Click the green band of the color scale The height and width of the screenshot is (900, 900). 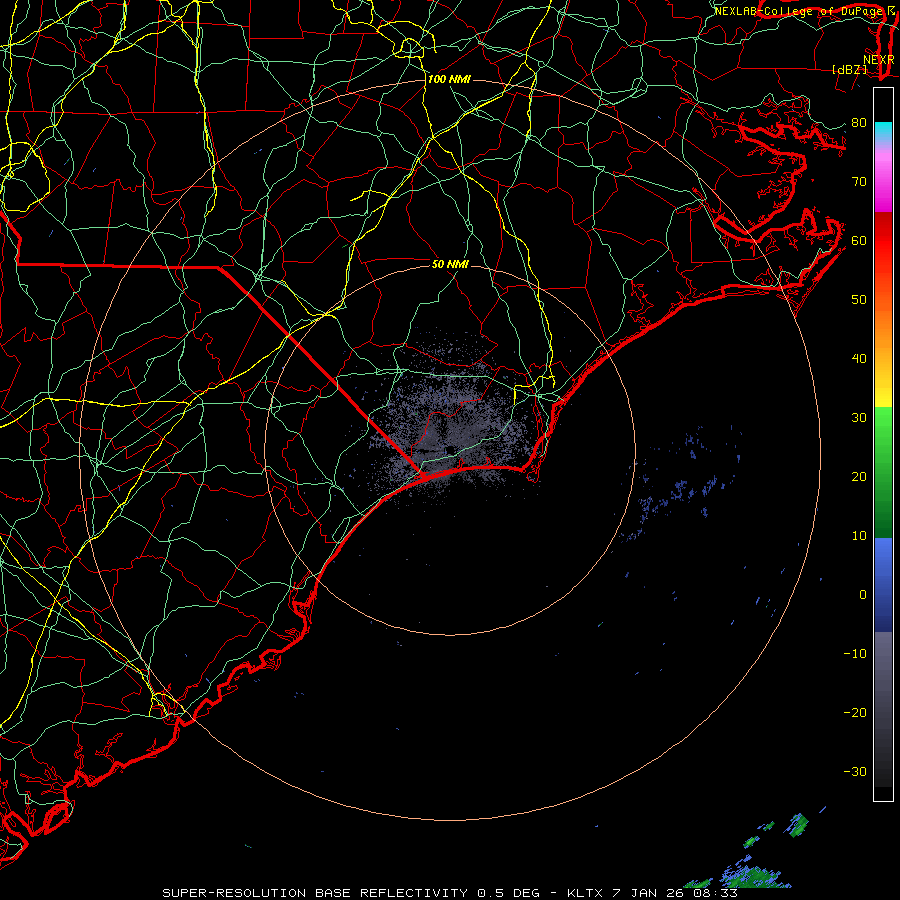pyautogui.click(x=883, y=472)
